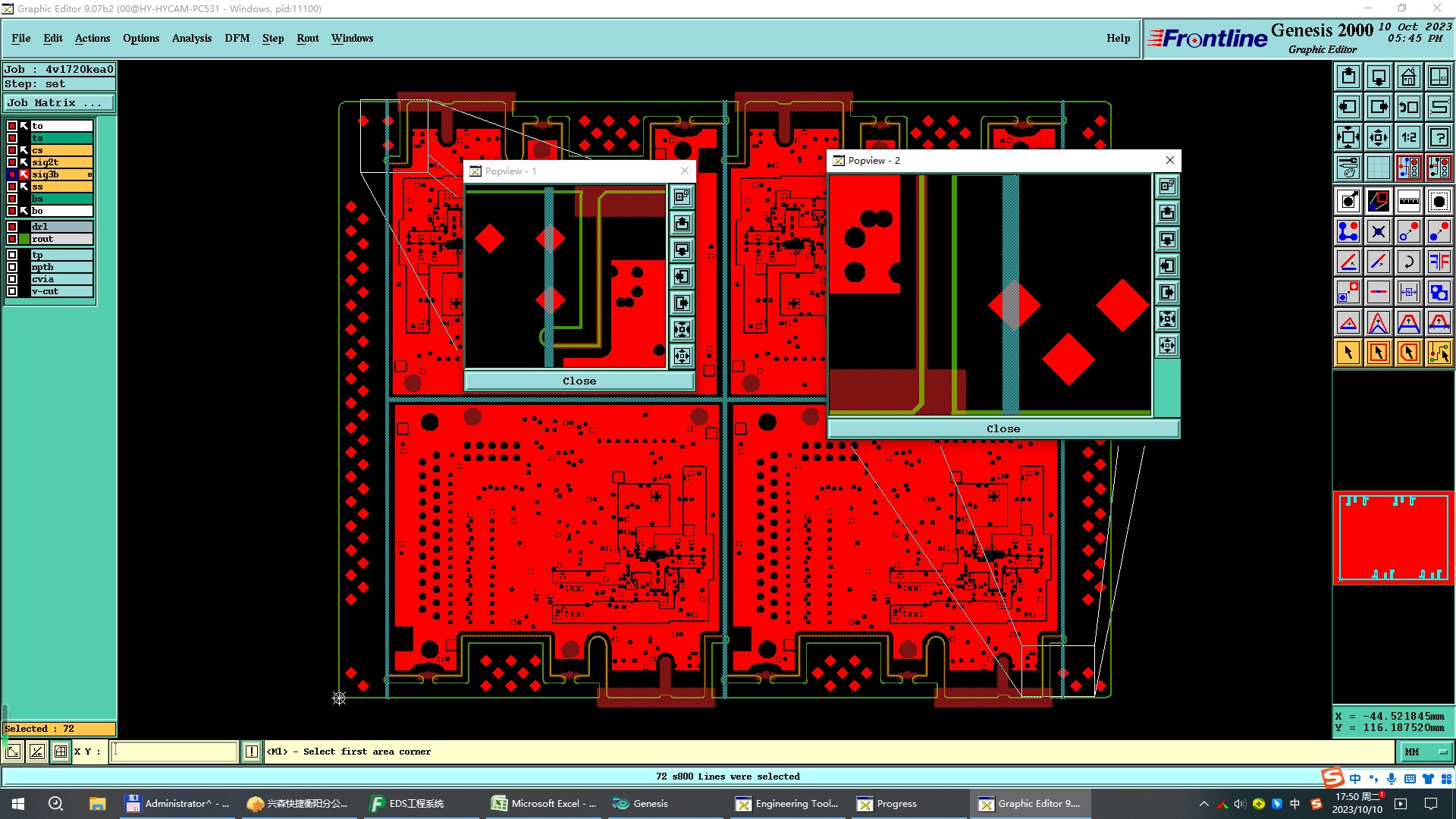1456x819 pixels.
Task: Select the mirror F tool
Action: [1439, 262]
